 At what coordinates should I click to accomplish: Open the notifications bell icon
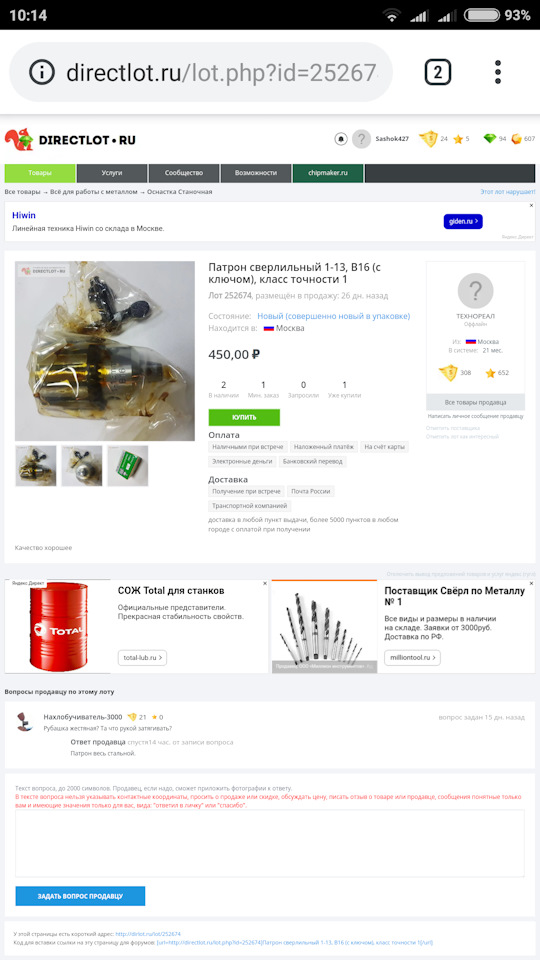[340, 139]
